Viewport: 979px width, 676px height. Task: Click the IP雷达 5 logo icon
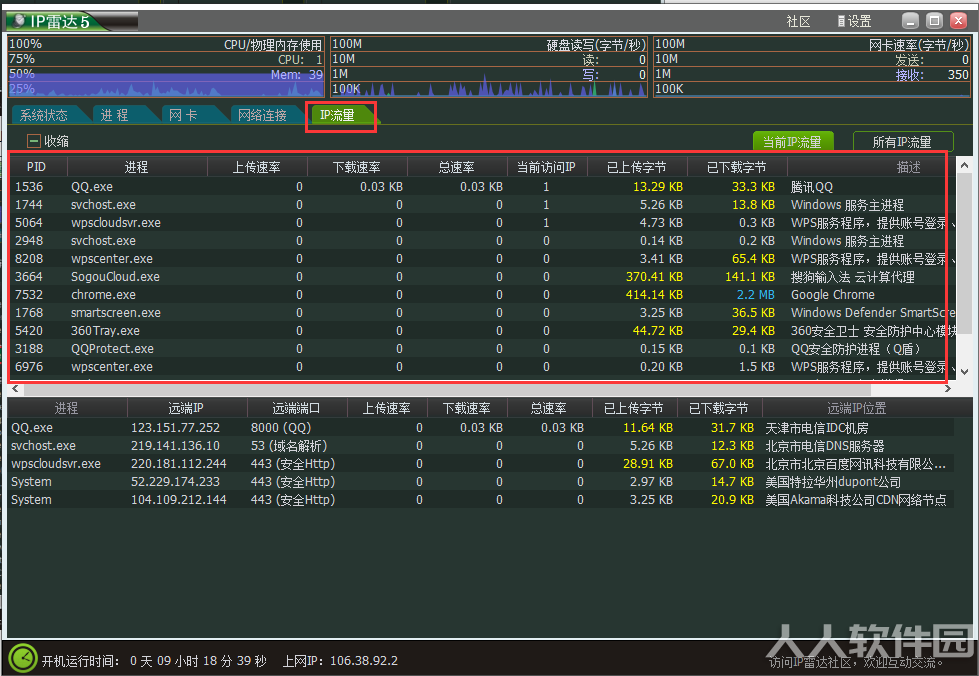[x=20, y=21]
